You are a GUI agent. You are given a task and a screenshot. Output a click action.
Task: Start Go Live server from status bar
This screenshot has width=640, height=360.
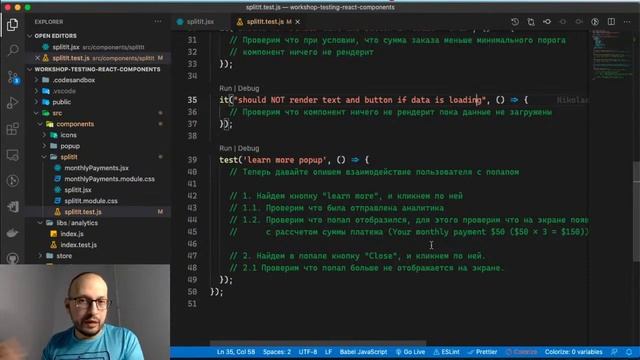tap(410, 352)
